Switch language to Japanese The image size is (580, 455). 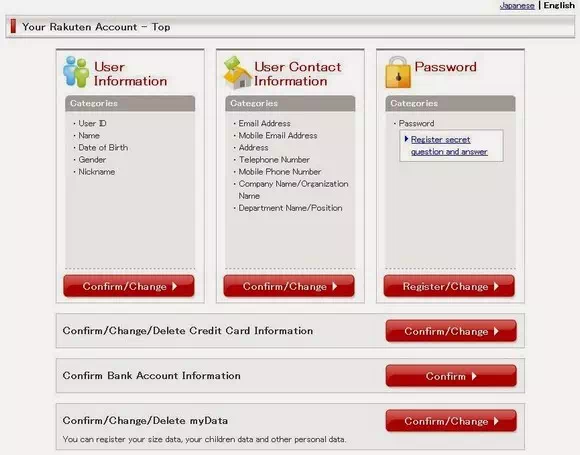click(517, 6)
